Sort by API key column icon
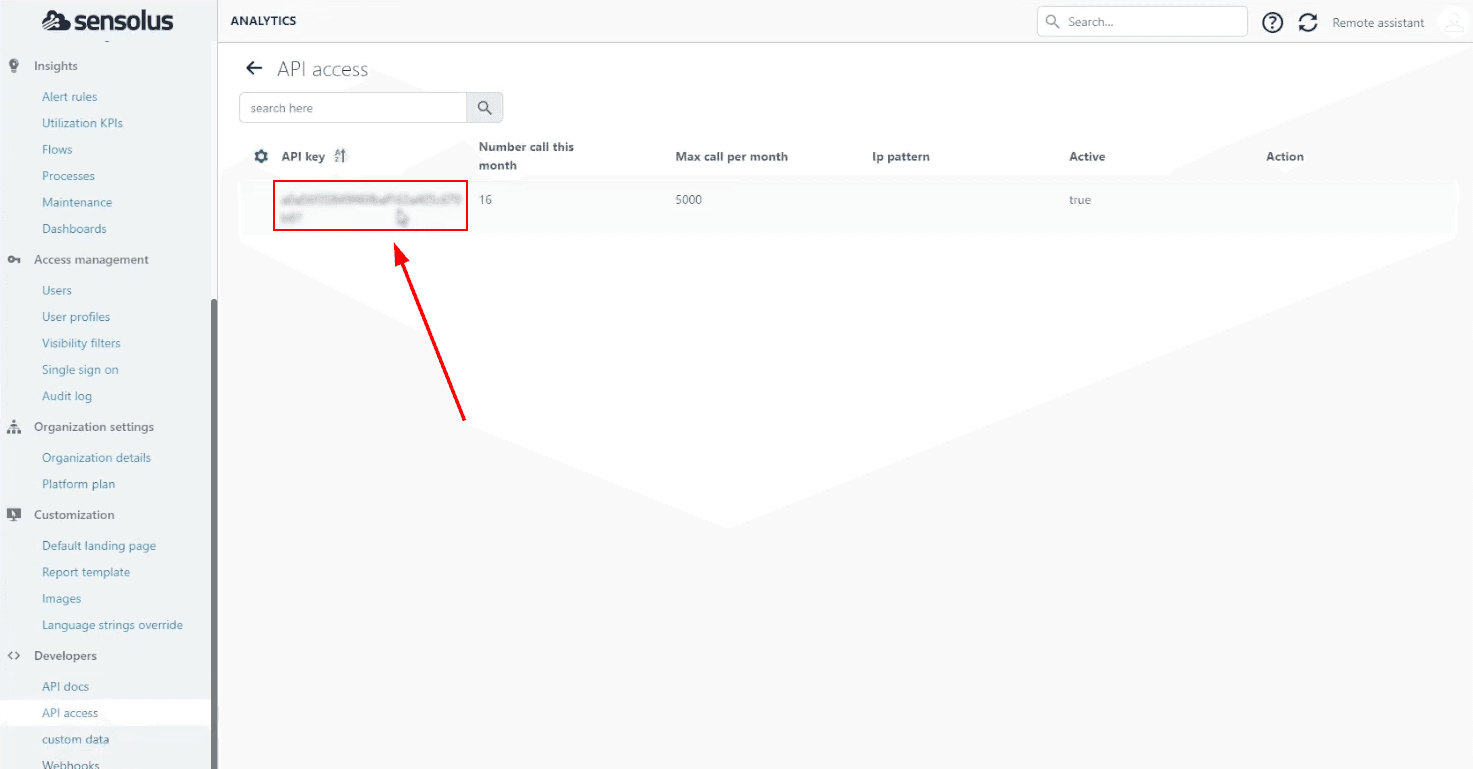Viewport: 1473px width, 769px height. [x=340, y=156]
